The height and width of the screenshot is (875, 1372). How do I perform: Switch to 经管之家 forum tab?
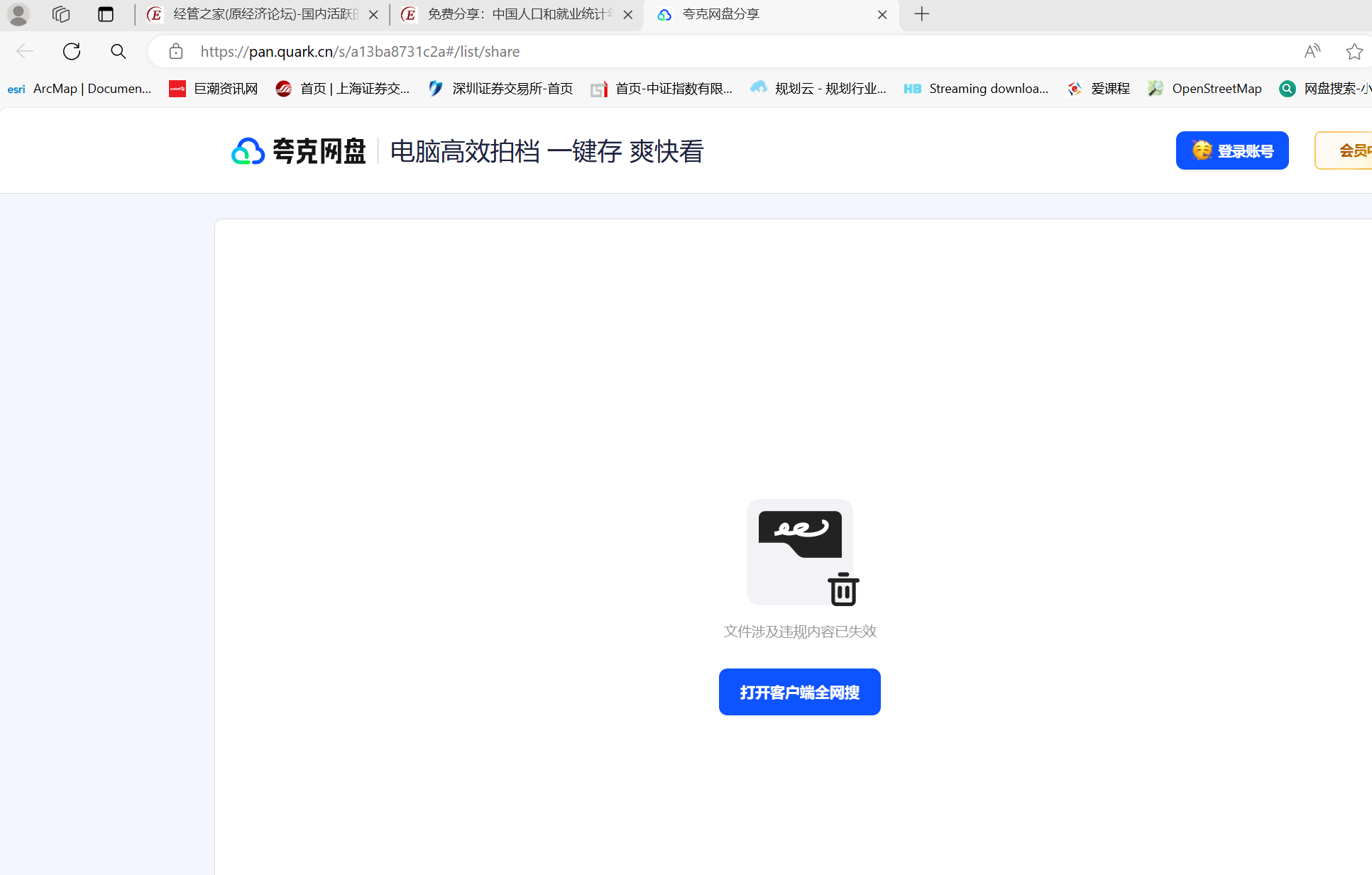tap(263, 14)
